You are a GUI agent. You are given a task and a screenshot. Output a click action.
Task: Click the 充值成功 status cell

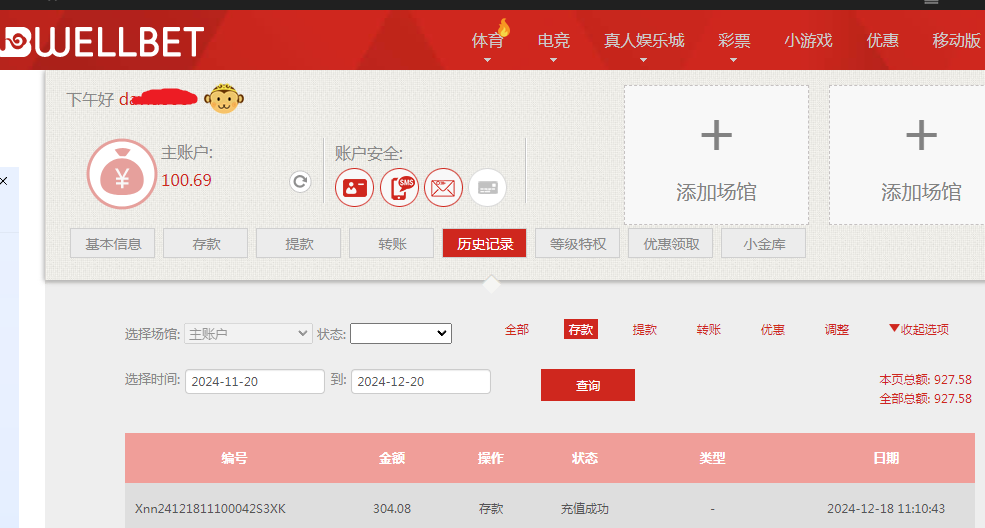click(x=585, y=509)
